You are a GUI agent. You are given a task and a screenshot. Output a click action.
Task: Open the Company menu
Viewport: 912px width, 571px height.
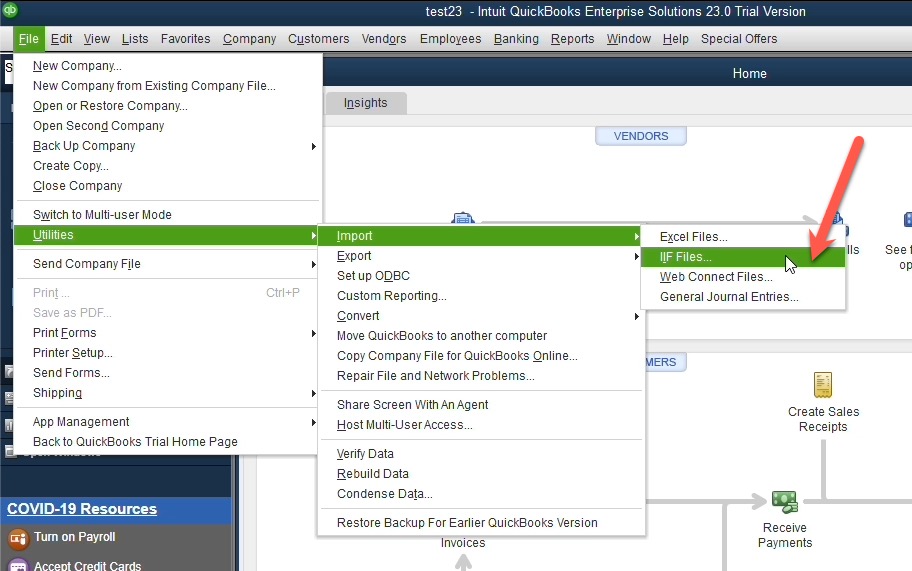pyautogui.click(x=250, y=39)
